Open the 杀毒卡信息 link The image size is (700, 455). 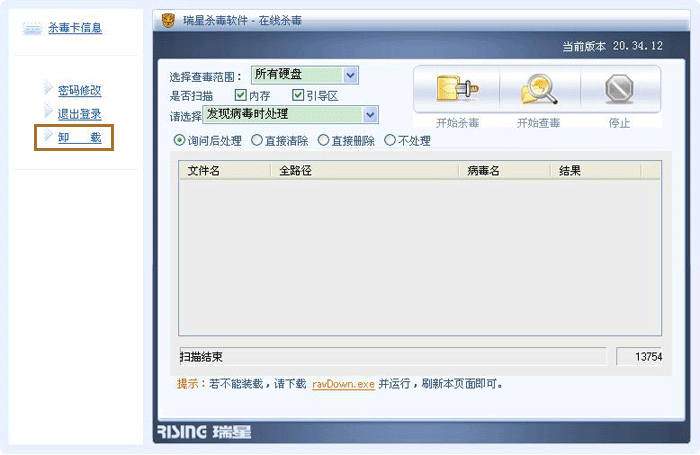(x=75, y=28)
